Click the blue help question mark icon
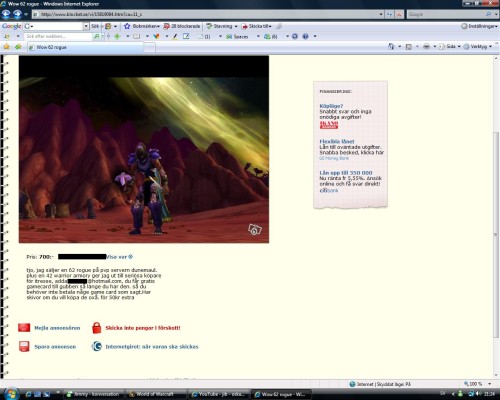 click(305, 36)
